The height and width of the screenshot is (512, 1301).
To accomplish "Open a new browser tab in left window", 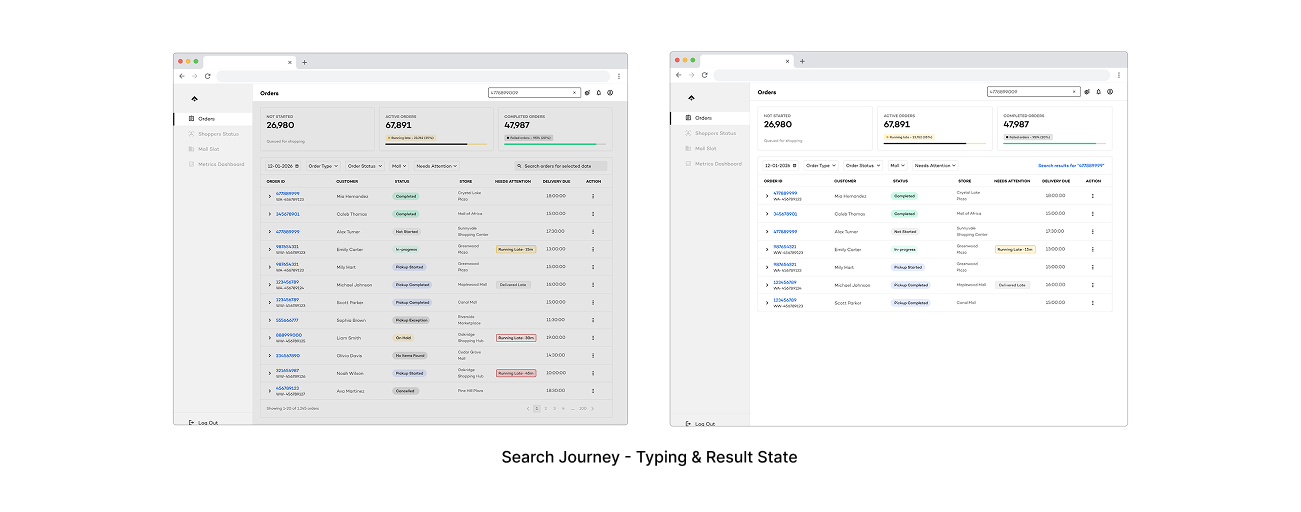I will [x=305, y=62].
